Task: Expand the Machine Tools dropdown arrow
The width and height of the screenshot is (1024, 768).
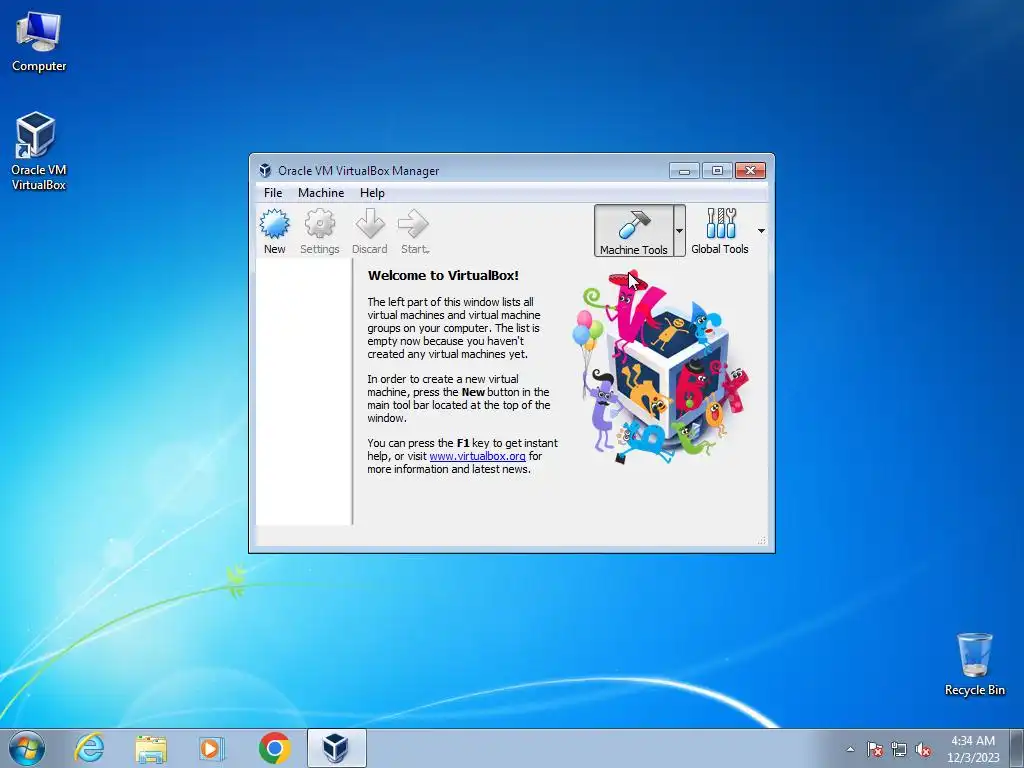Action: [679, 231]
